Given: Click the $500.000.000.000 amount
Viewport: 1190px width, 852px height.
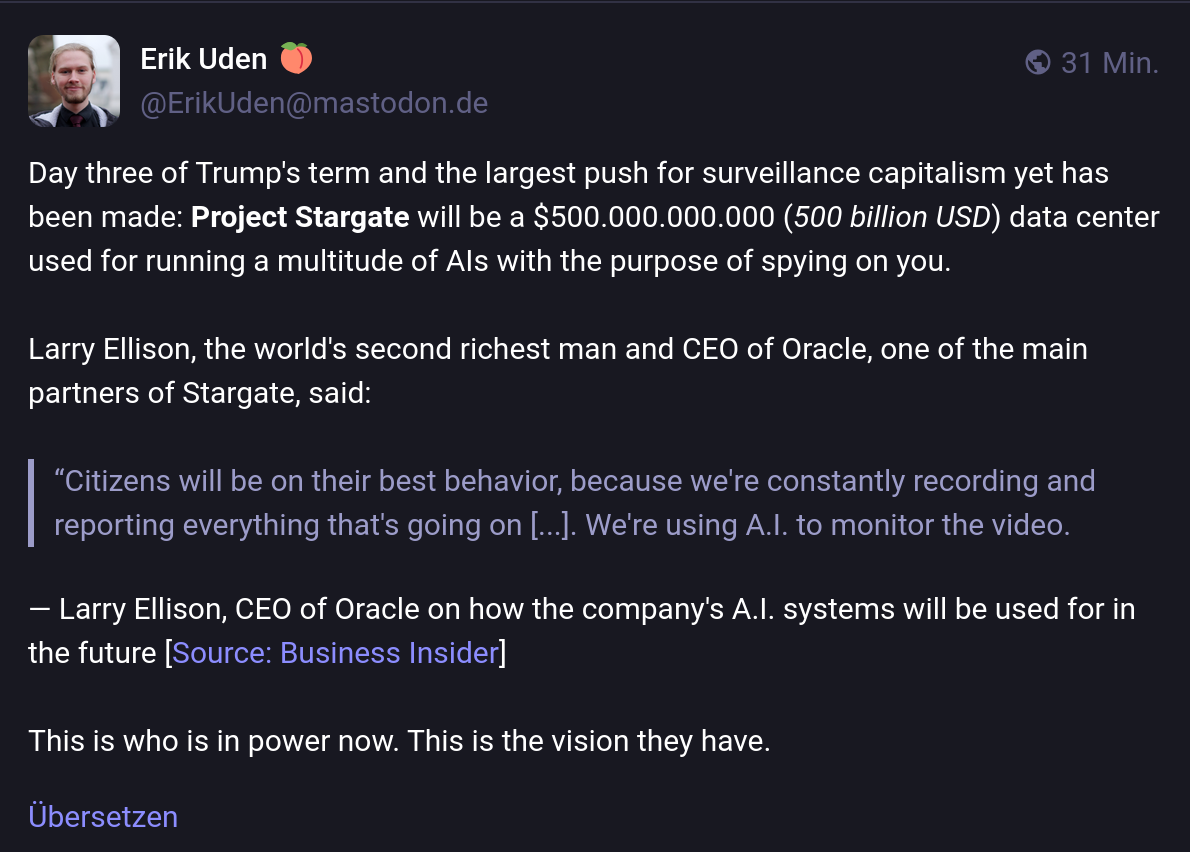Looking at the screenshot, I should coord(653,218).
